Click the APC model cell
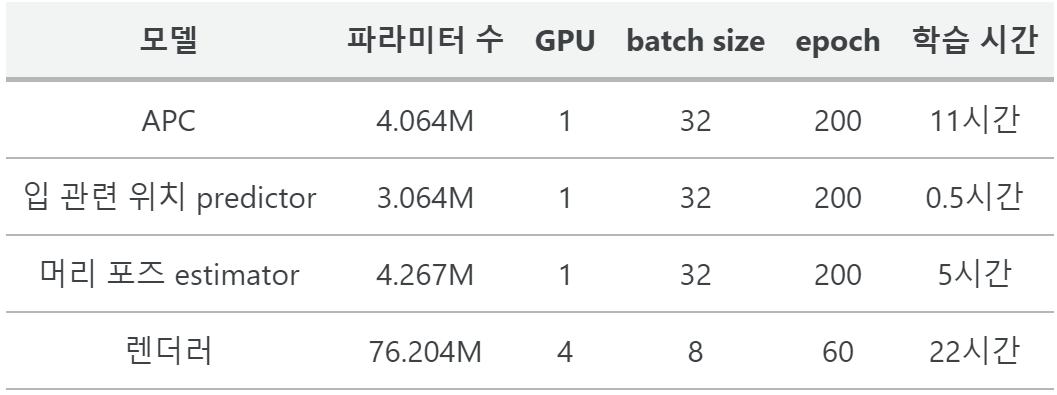This screenshot has width=1057, height=395. tap(169, 121)
